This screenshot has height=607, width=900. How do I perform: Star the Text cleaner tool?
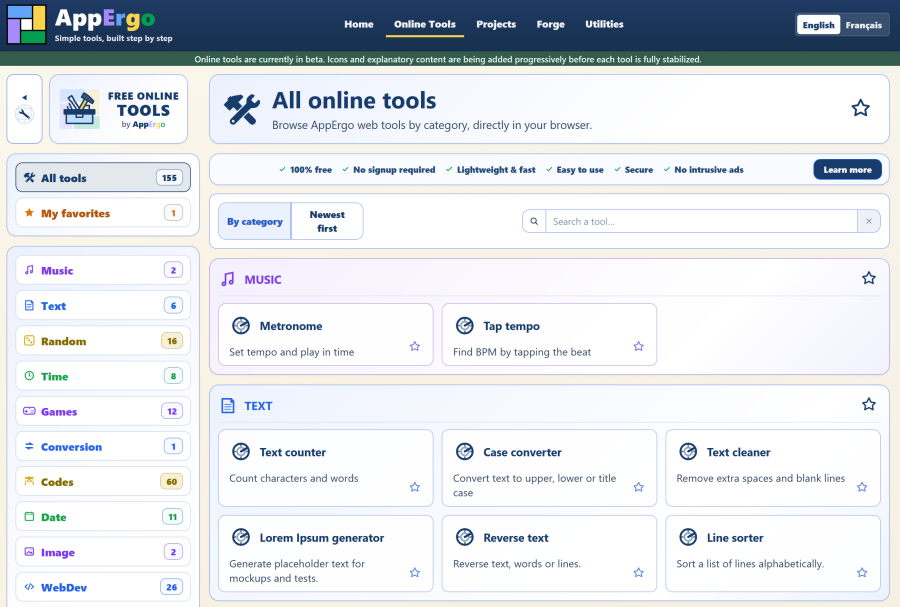pos(862,487)
